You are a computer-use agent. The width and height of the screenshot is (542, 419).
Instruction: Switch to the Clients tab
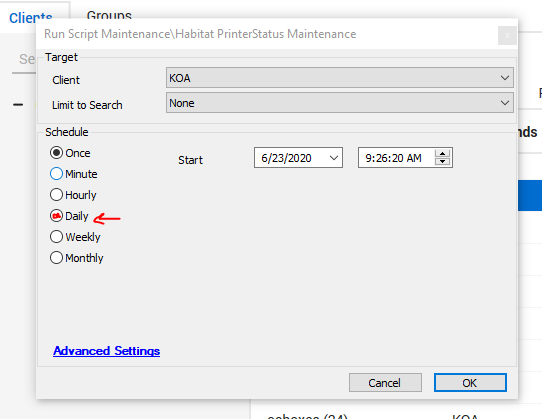[x=31, y=18]
